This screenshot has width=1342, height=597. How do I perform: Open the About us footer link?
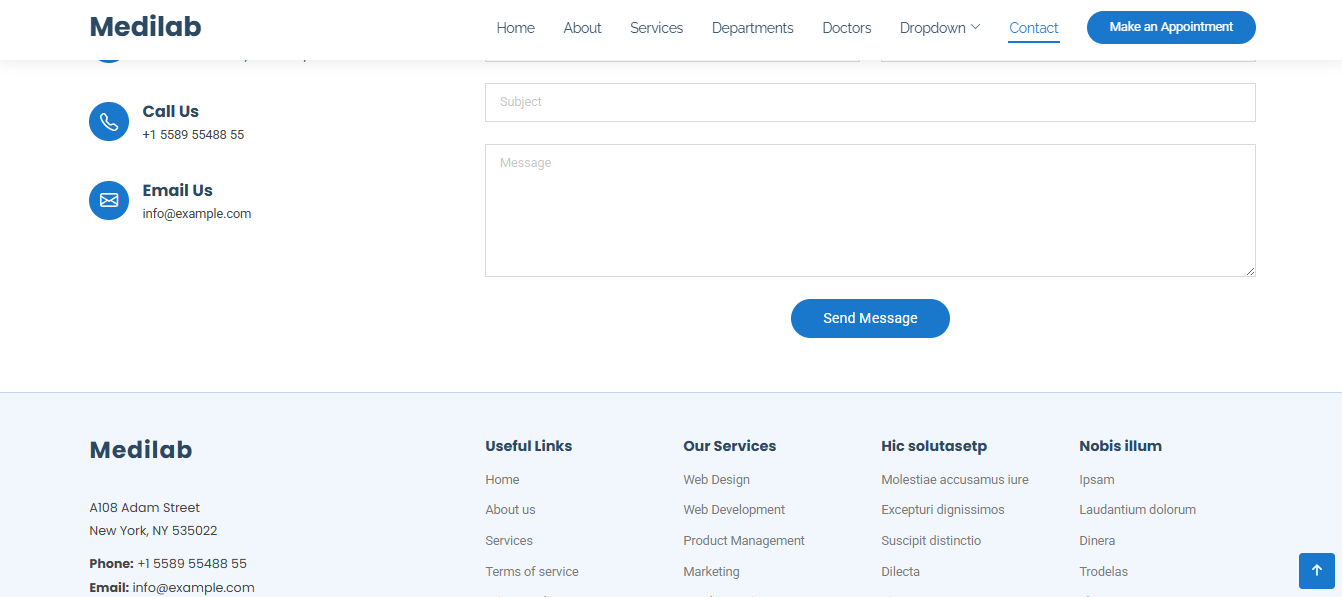510,510
